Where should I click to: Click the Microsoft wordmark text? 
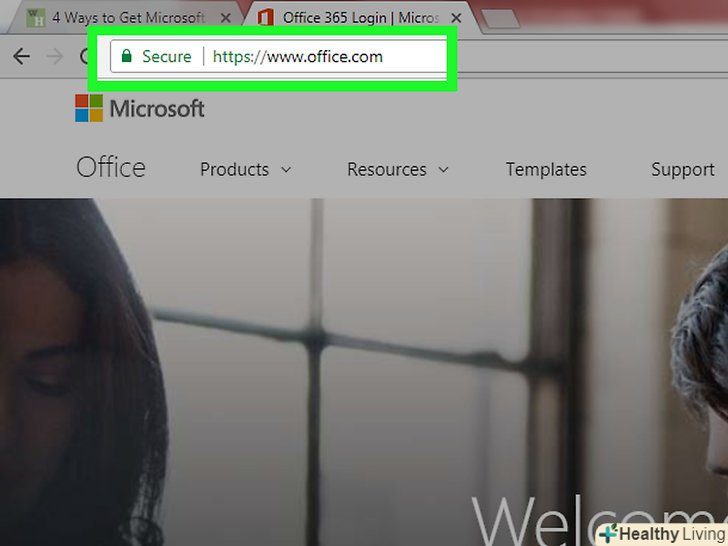[157, 109]
